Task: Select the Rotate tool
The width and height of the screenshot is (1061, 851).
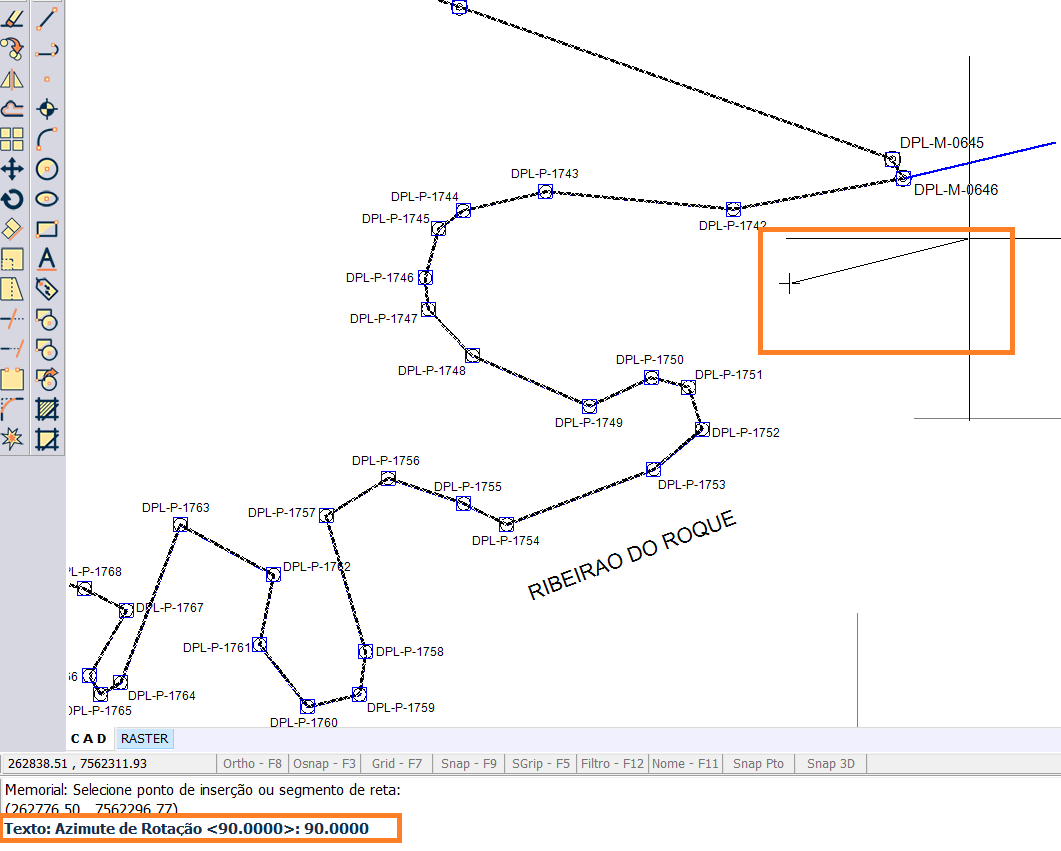Action: pos(12,199)
